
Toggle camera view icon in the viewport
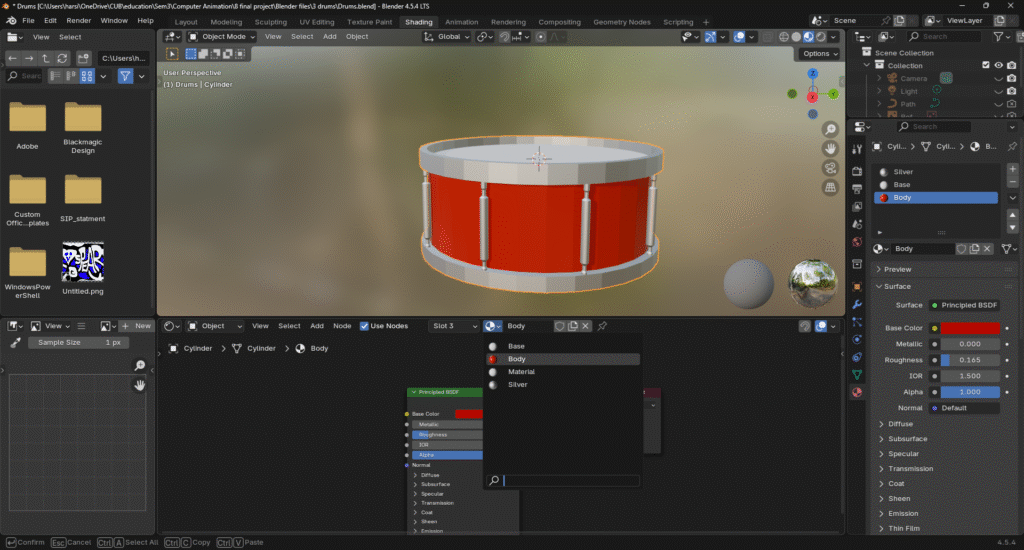(830, 168)
